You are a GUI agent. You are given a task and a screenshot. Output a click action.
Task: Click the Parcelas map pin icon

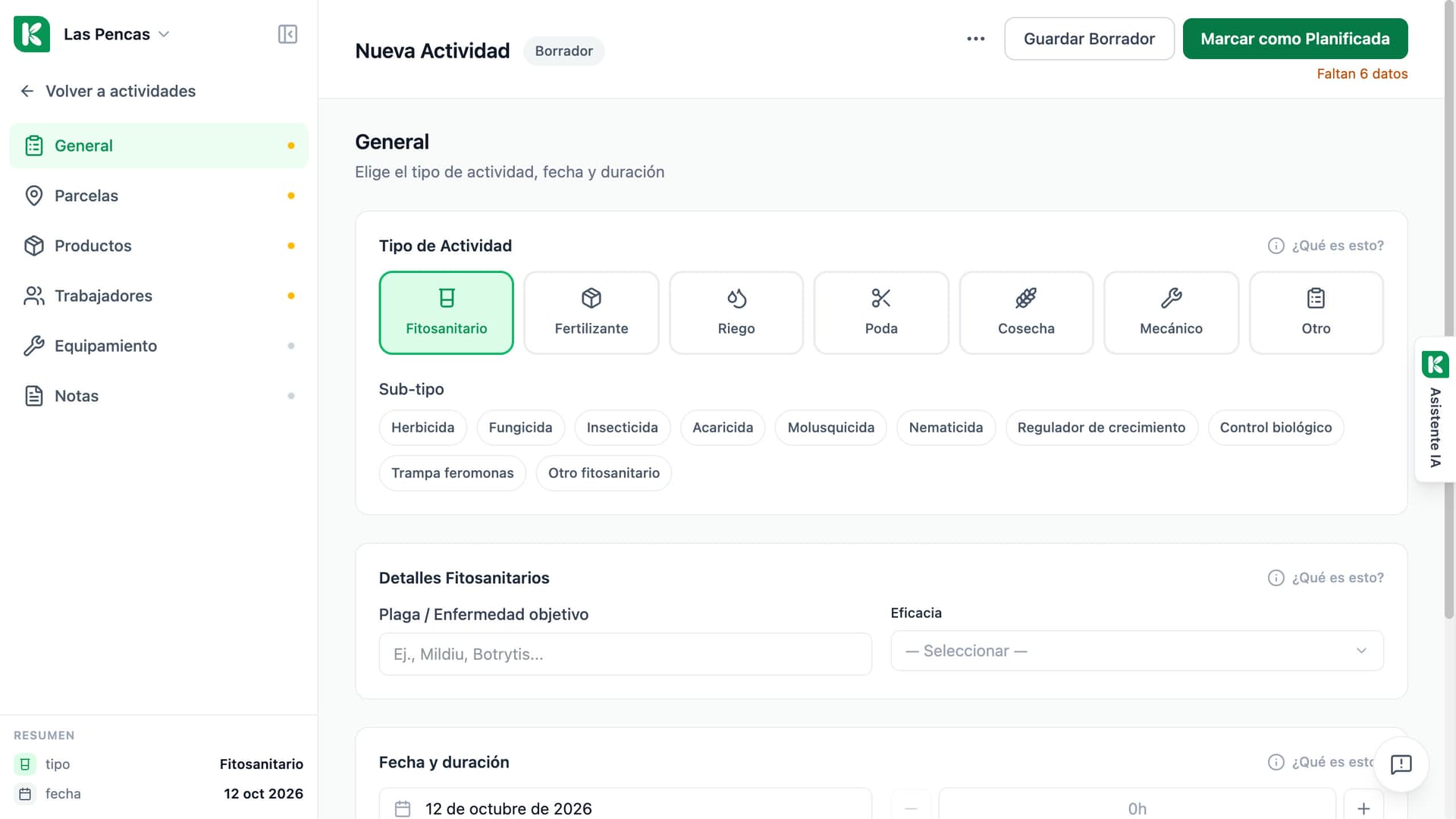tap(34, 196)
